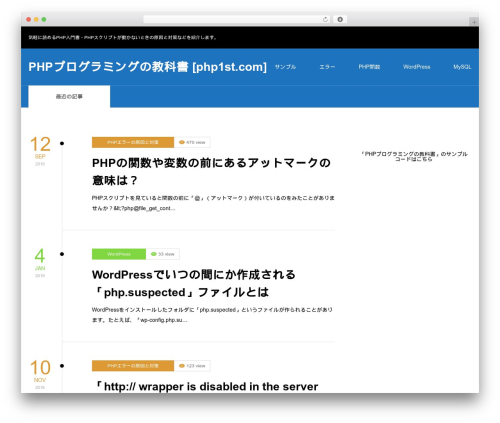Click the browser reload icon
This screenshot has height=423, width=500.
click(x=325, y=19)
